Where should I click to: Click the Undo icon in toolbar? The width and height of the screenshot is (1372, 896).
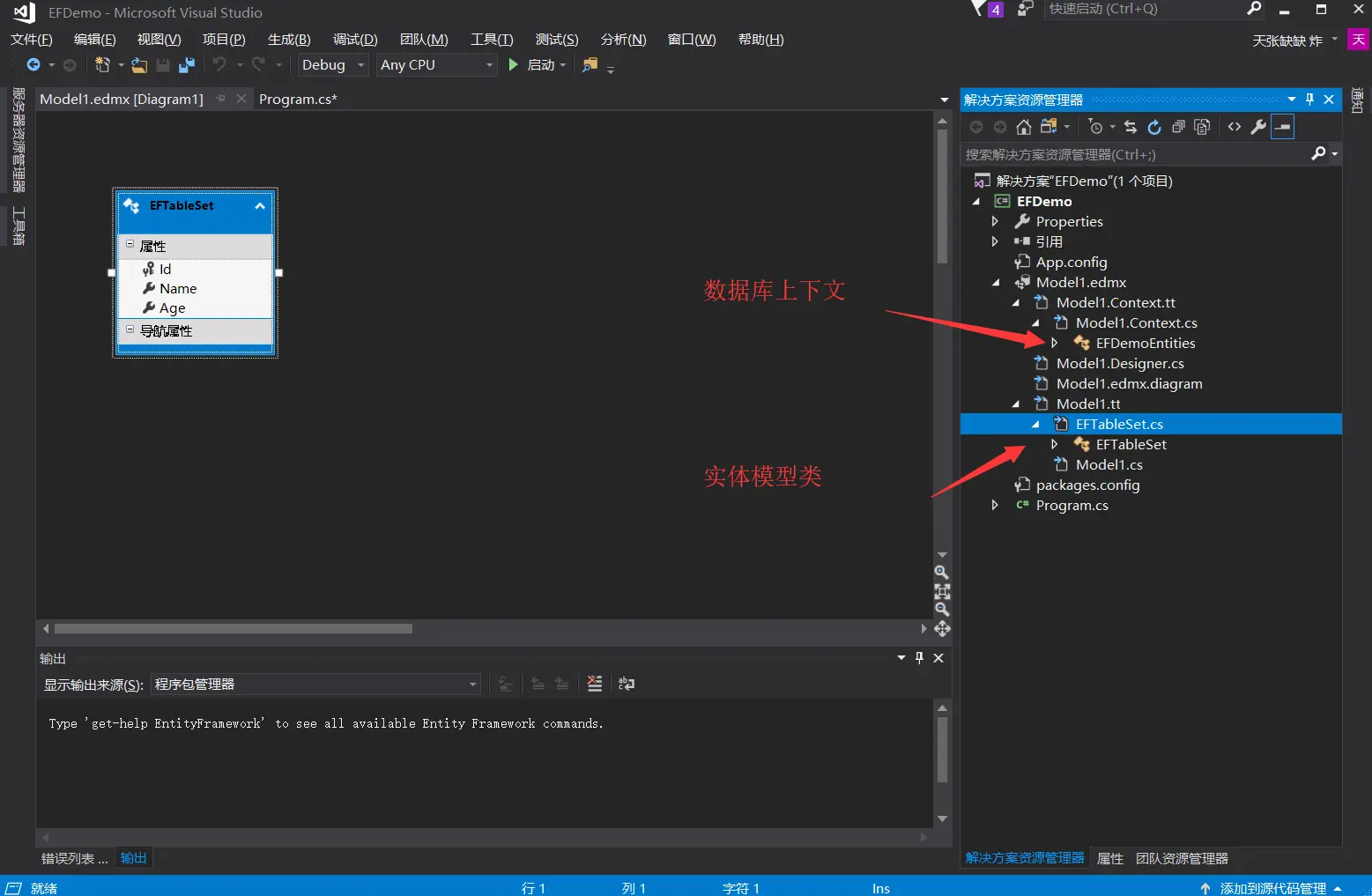[x=219, y=64]
